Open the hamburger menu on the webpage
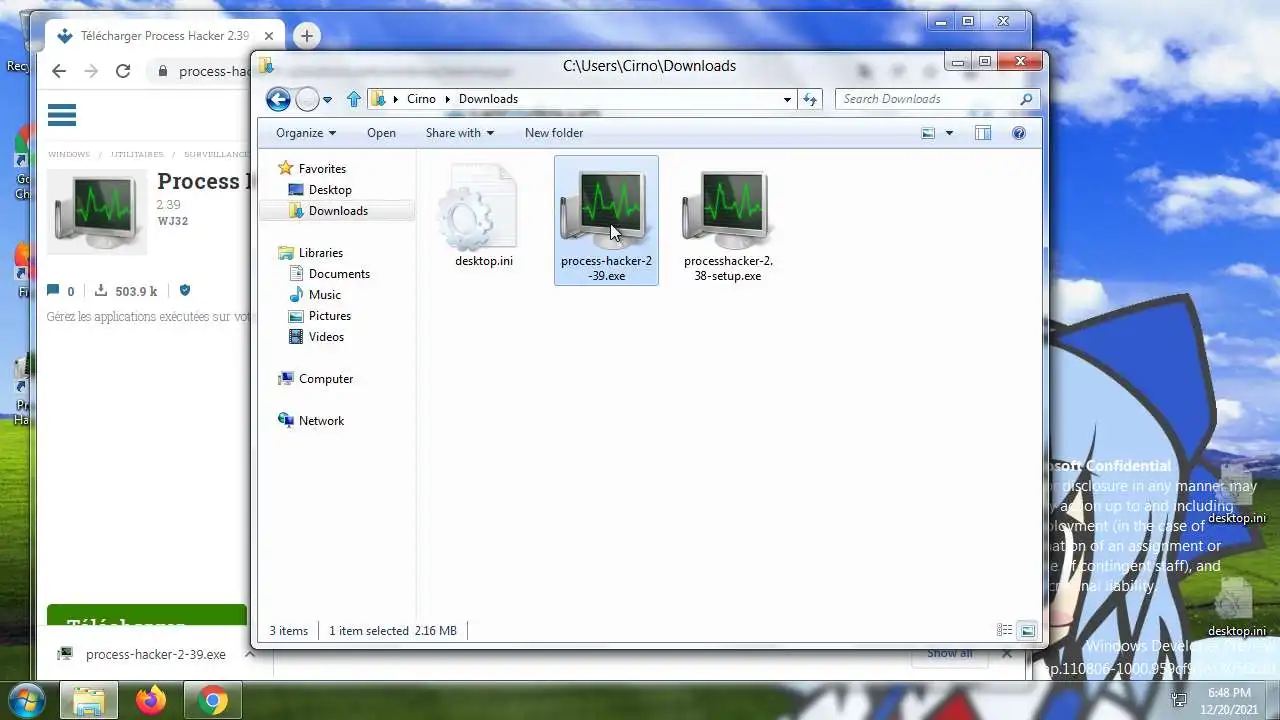This screenshot has height=720, width=1280. tap(62, 115)
